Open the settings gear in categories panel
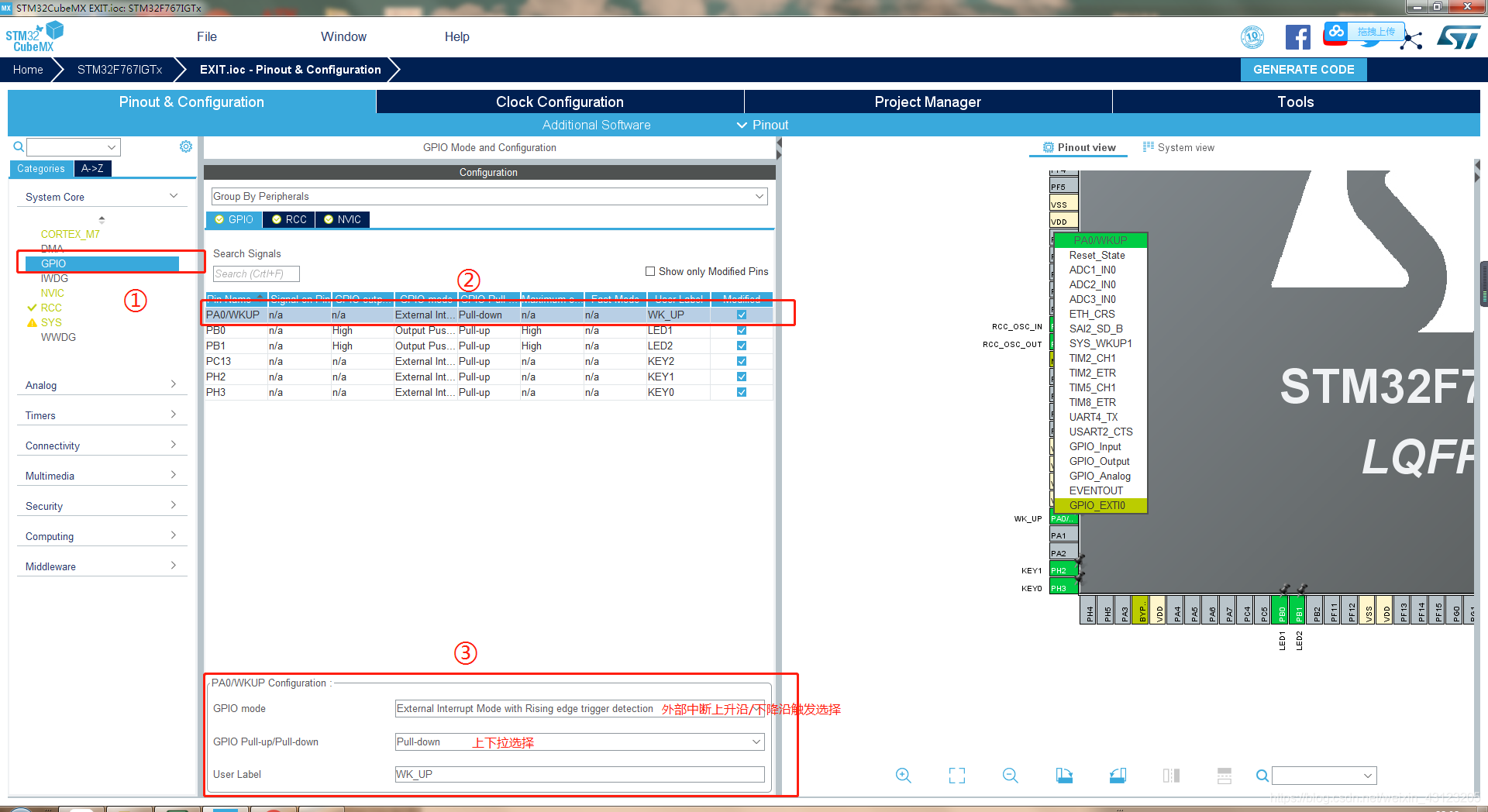 tap(186, 146)
